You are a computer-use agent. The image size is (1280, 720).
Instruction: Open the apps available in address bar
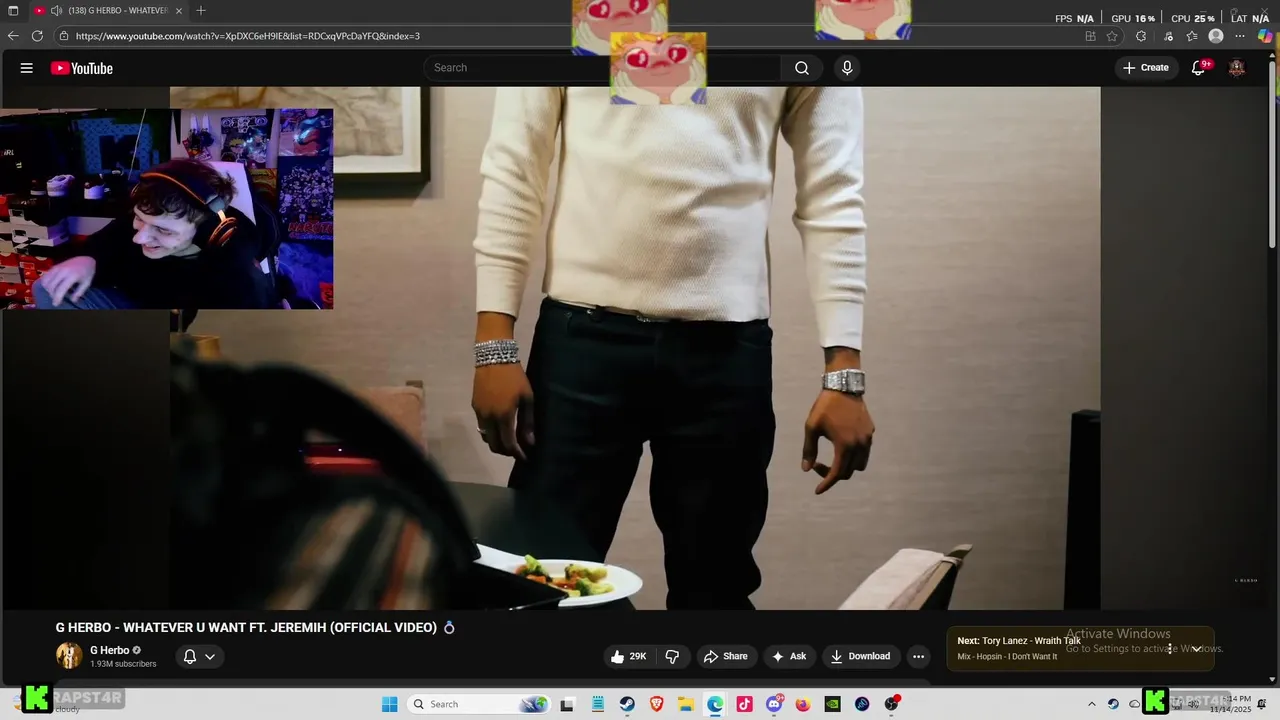1090,36
